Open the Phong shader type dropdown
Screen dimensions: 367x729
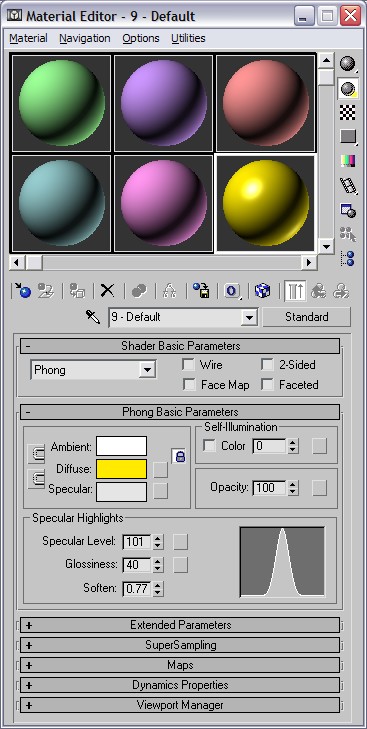click(93, 371)
